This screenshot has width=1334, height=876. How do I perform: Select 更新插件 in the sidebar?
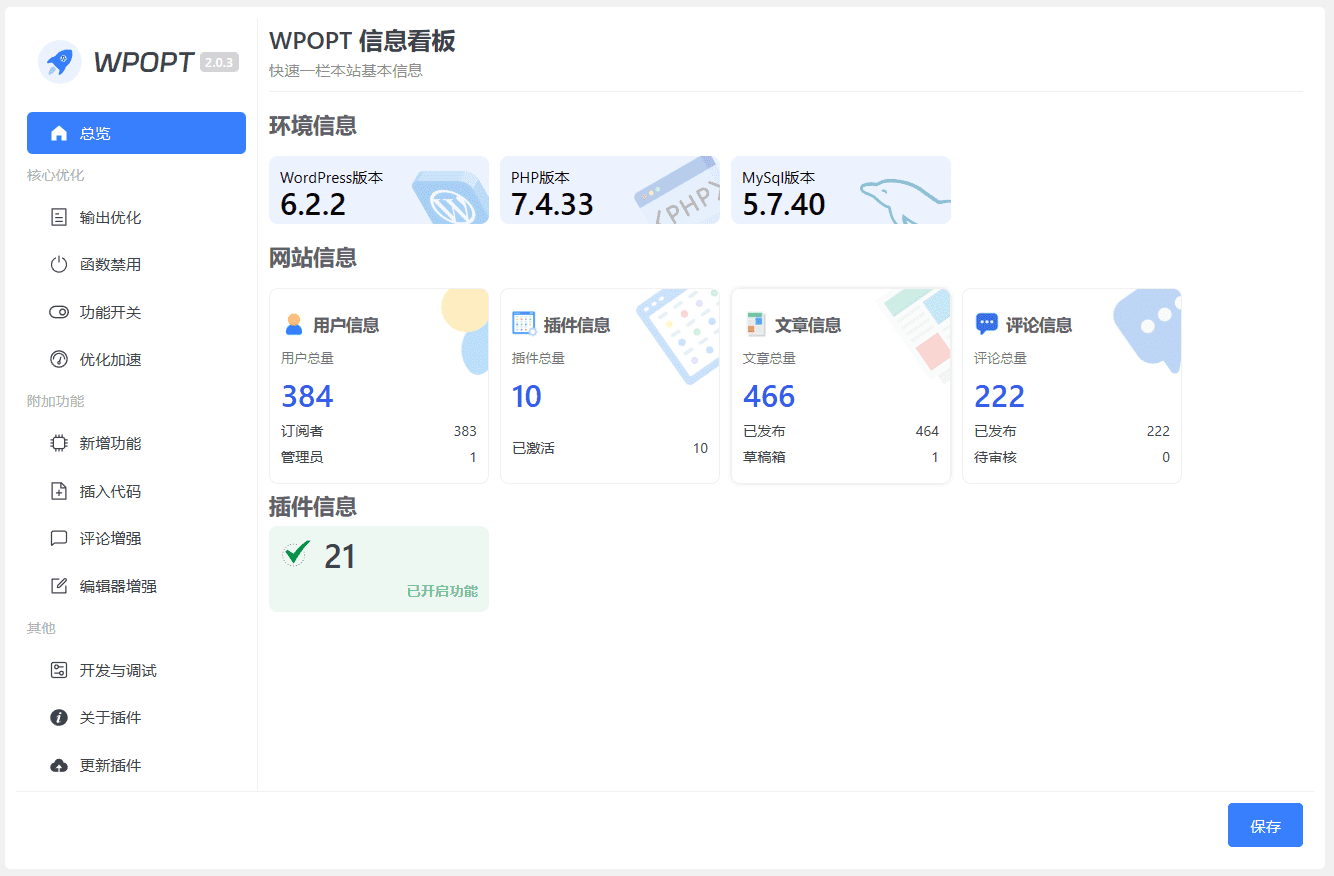136,765
